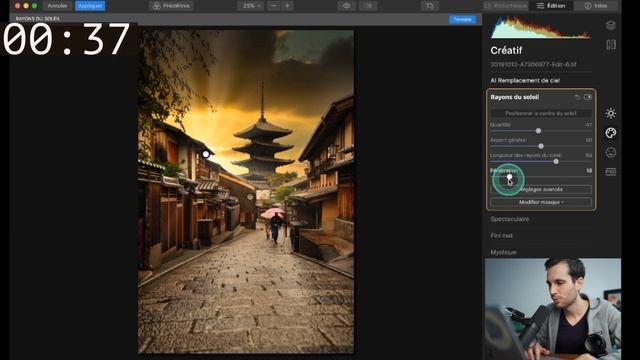This screenshot has width=640, height=360.
Task: Click the Pénétration value 18
Action: [x=589, y=171]
